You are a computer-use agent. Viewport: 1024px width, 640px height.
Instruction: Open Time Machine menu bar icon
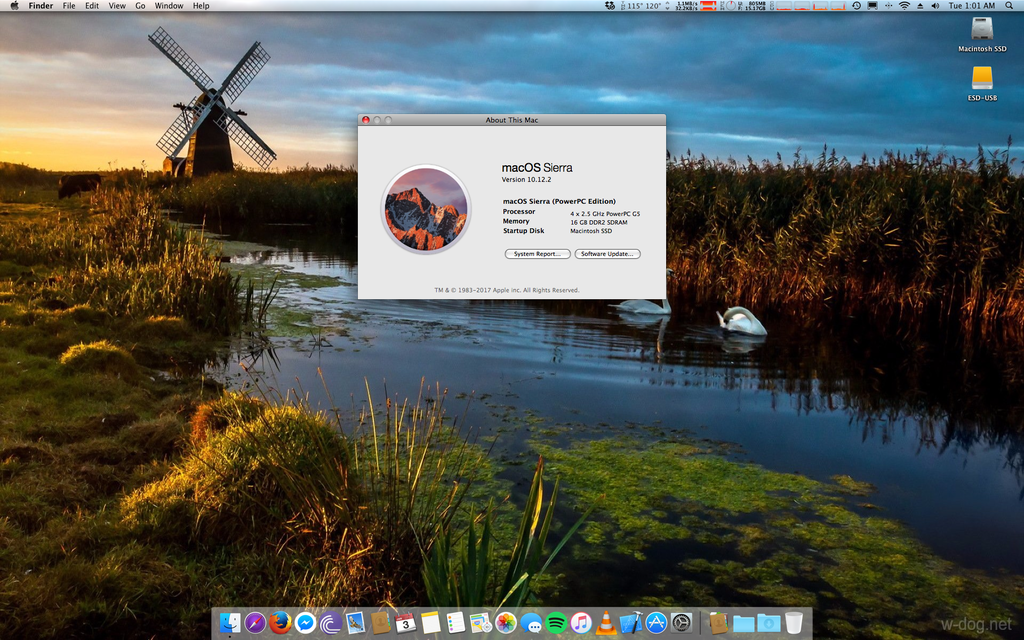click(856, 6)
